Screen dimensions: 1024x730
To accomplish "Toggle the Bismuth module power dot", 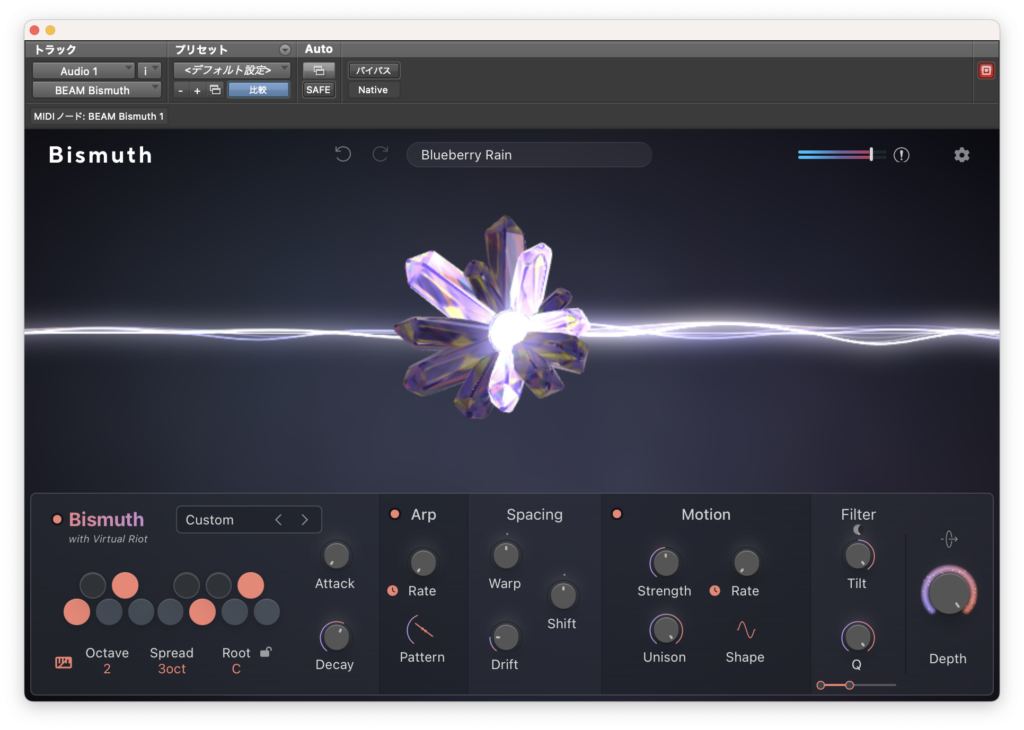I will coord(57,519).
